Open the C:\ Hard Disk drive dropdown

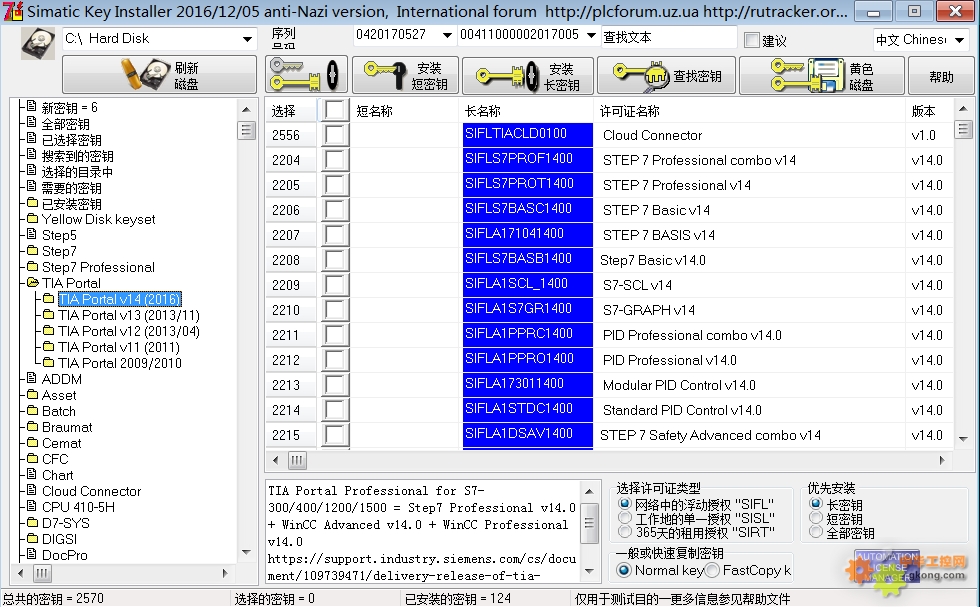(x=248, y=39)
